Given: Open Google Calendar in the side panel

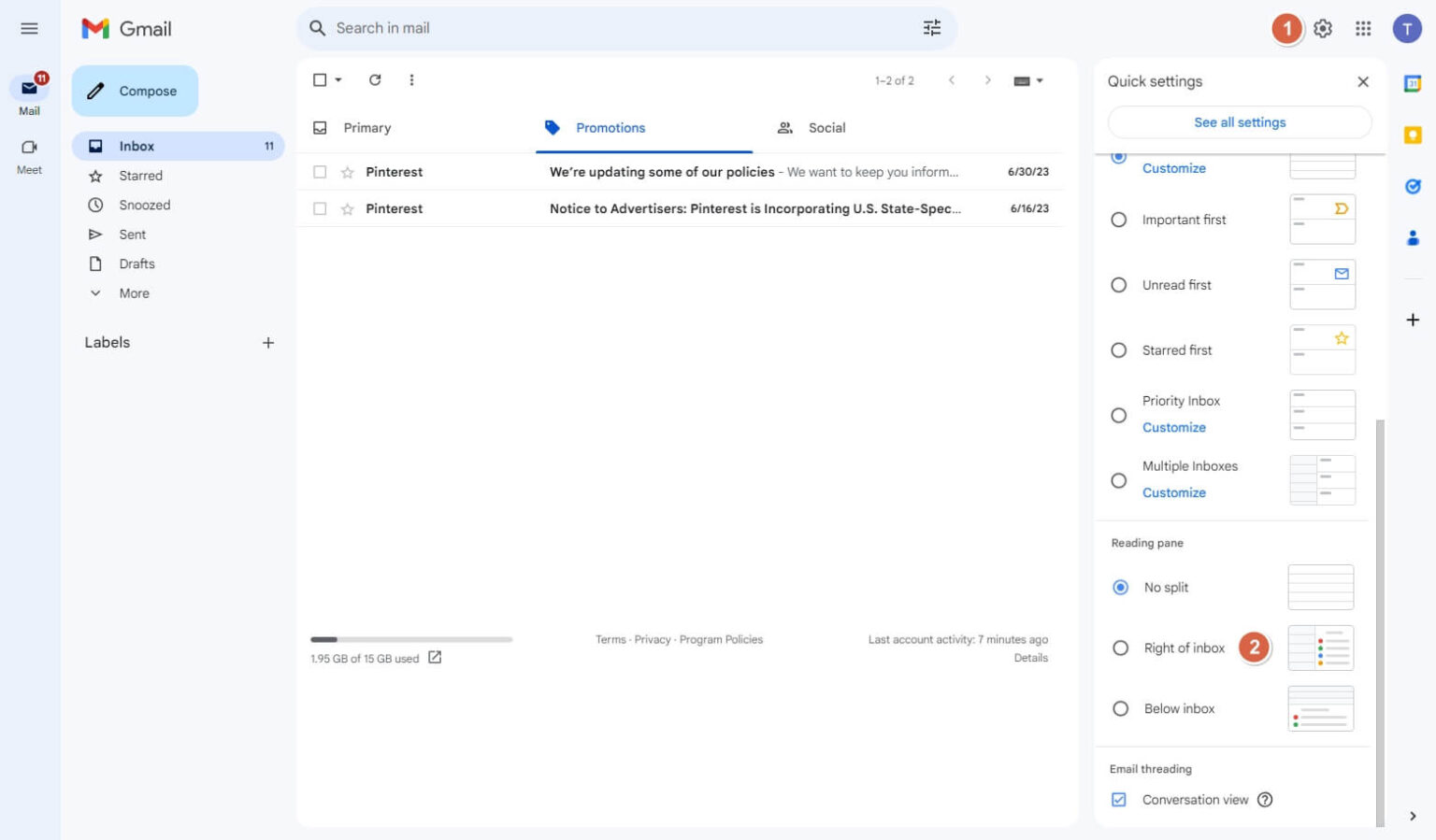Looking at the screenshot, I should [1413, 82].
